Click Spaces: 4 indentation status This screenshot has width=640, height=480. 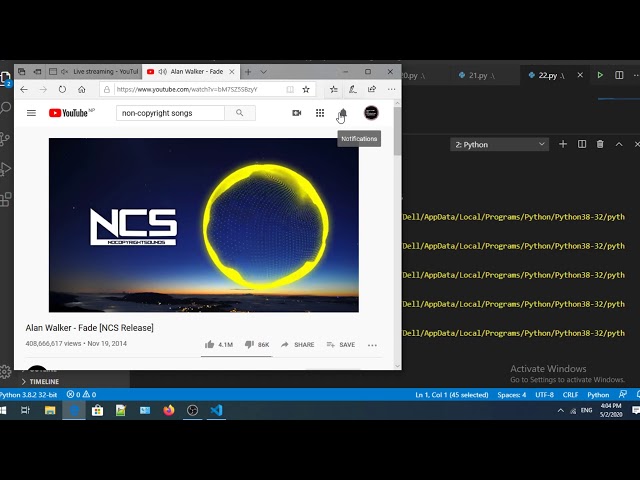(x=511, y=395)
